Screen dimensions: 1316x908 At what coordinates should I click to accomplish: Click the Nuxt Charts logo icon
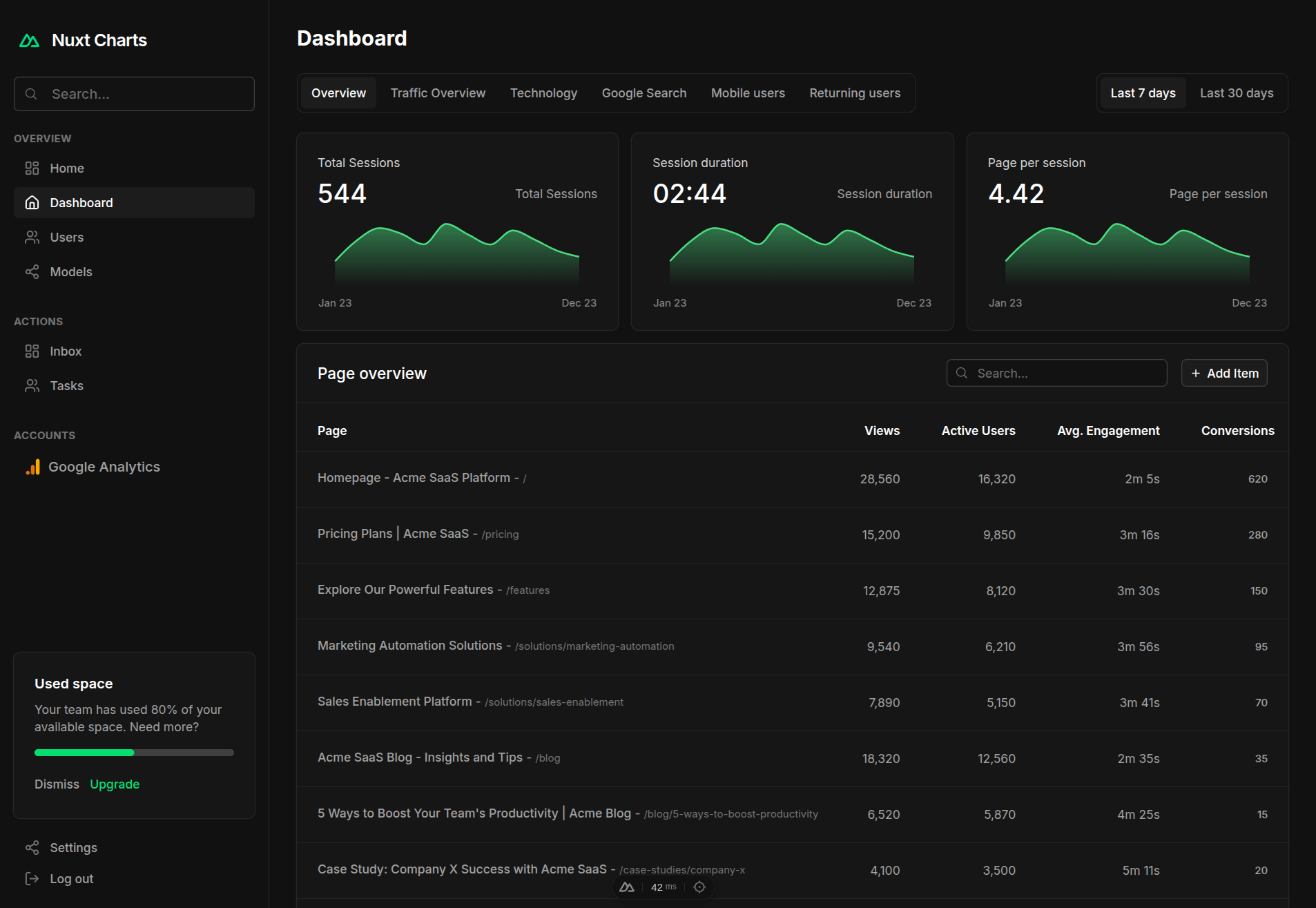point(29,41)
